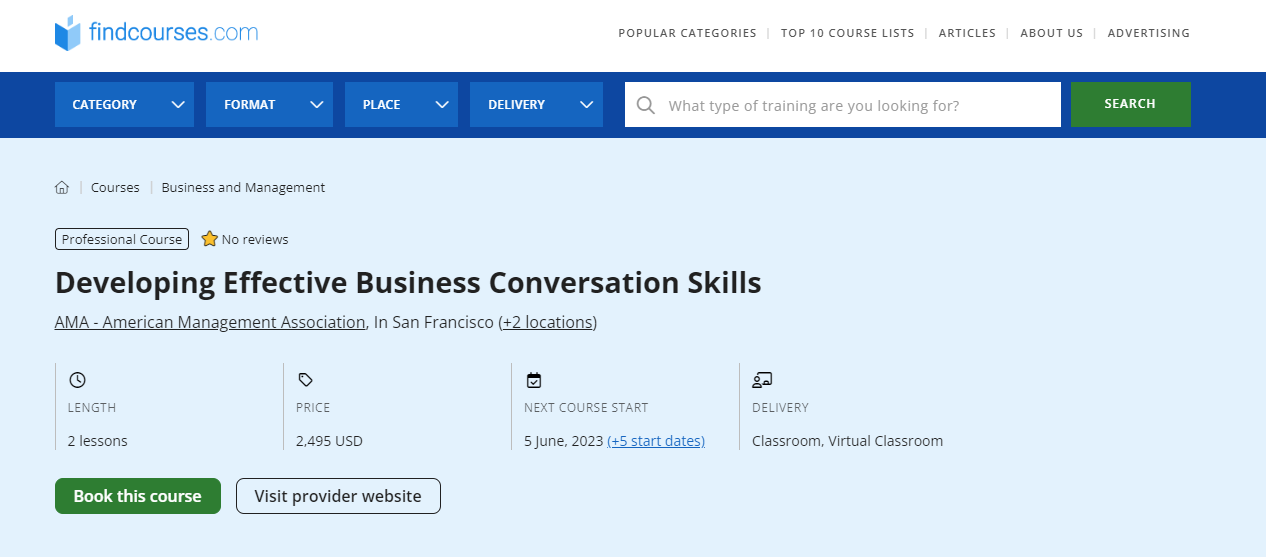Image resolution: width=1266 pixels, height=557 pixels.
Task: Click Book this course button
Action: (138, 496)
